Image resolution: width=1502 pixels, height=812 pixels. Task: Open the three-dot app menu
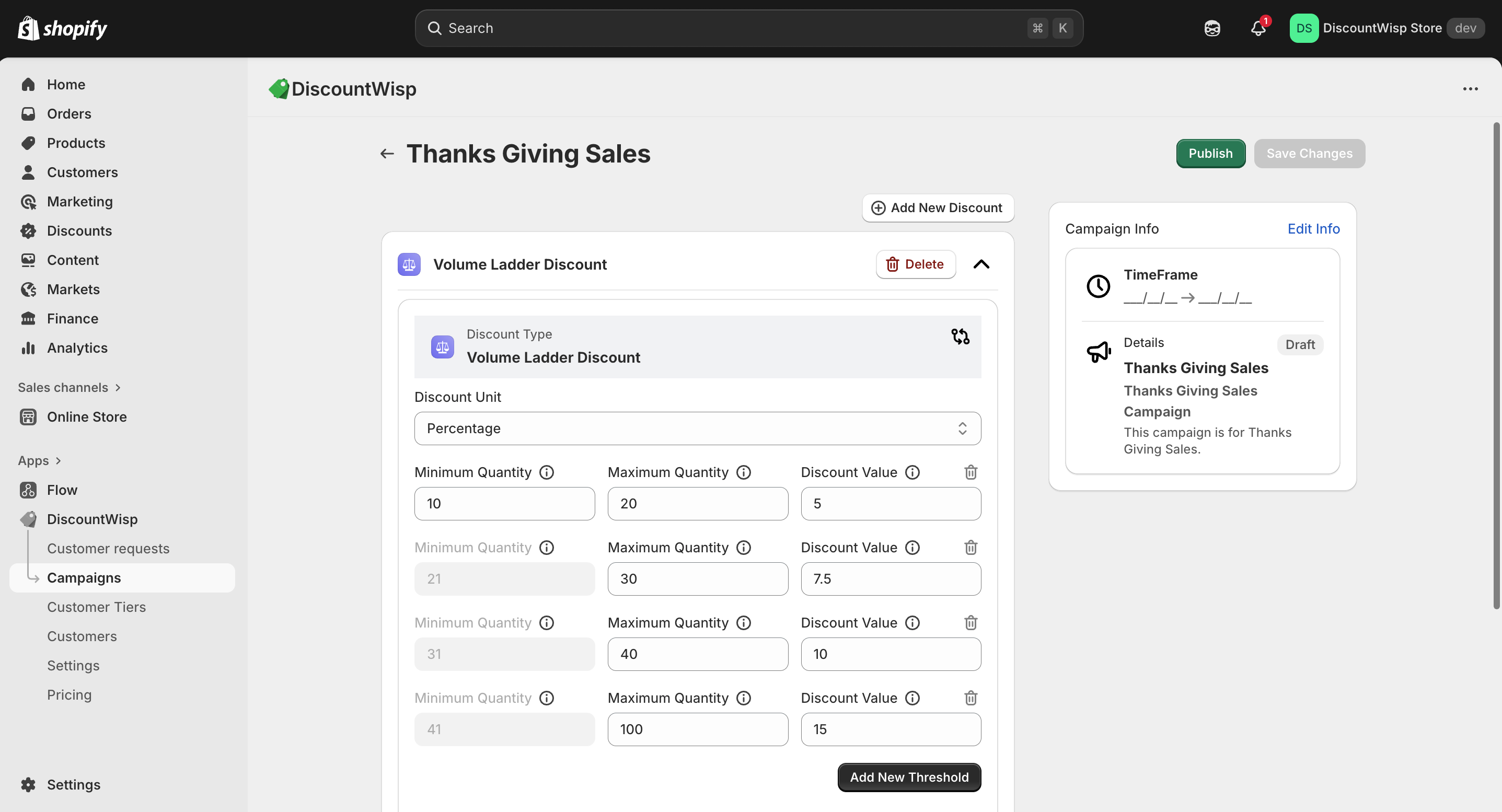pyautogui.click(x=1470, y=89)
